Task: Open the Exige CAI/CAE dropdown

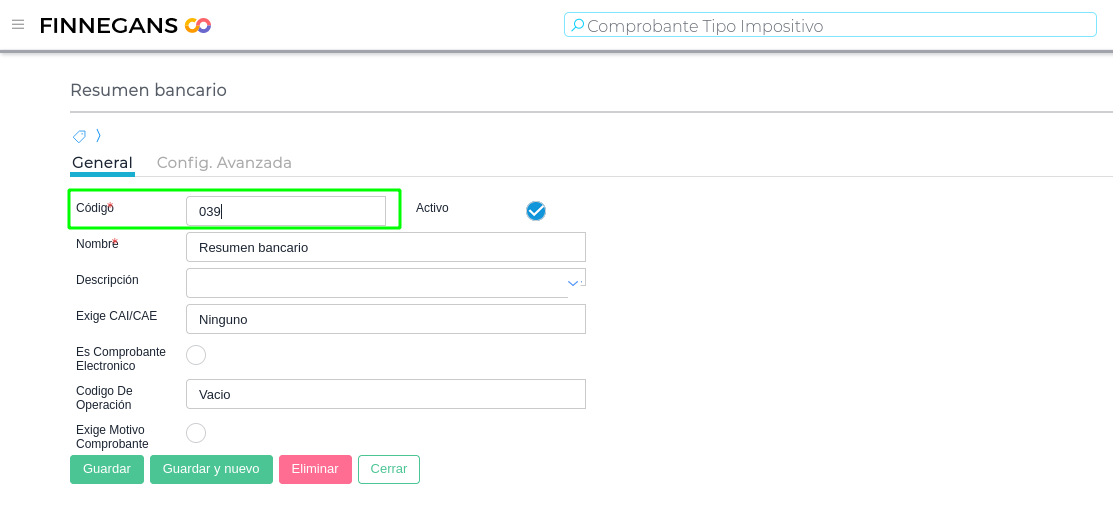Action: [385, 319]
